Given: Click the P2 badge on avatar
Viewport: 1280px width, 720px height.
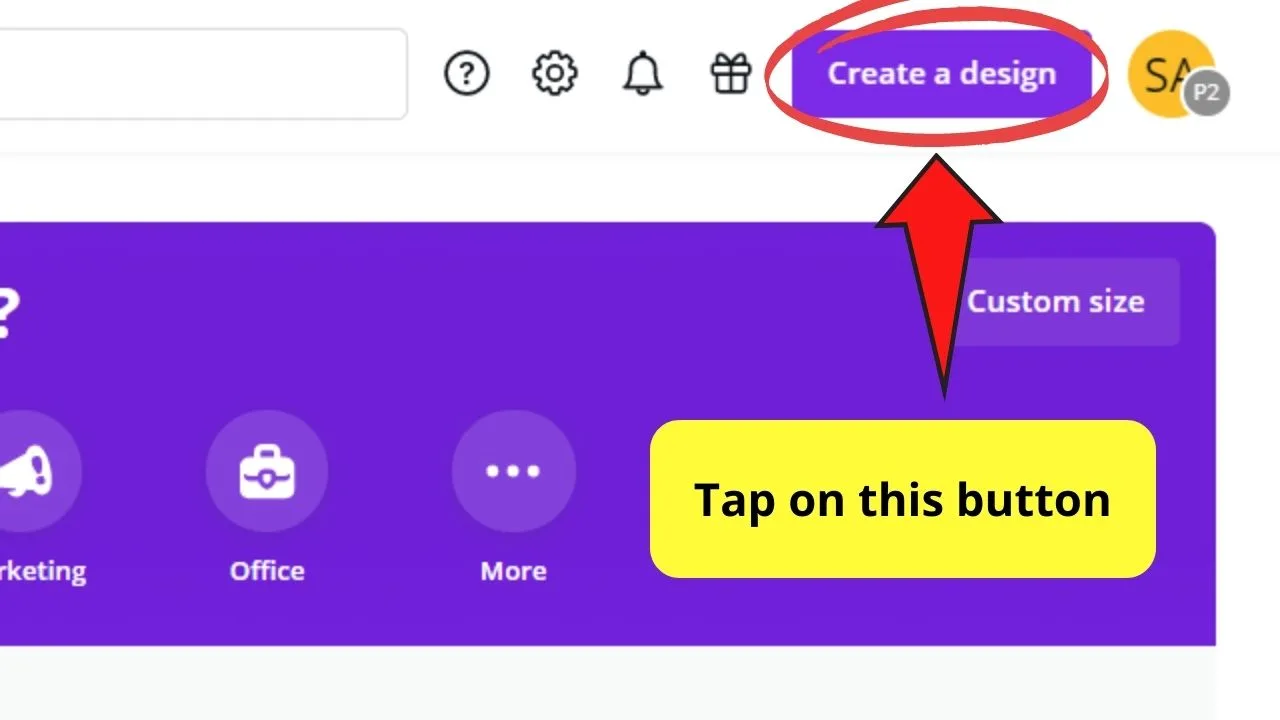Looking at the screenshot, I should (1207, 94).
